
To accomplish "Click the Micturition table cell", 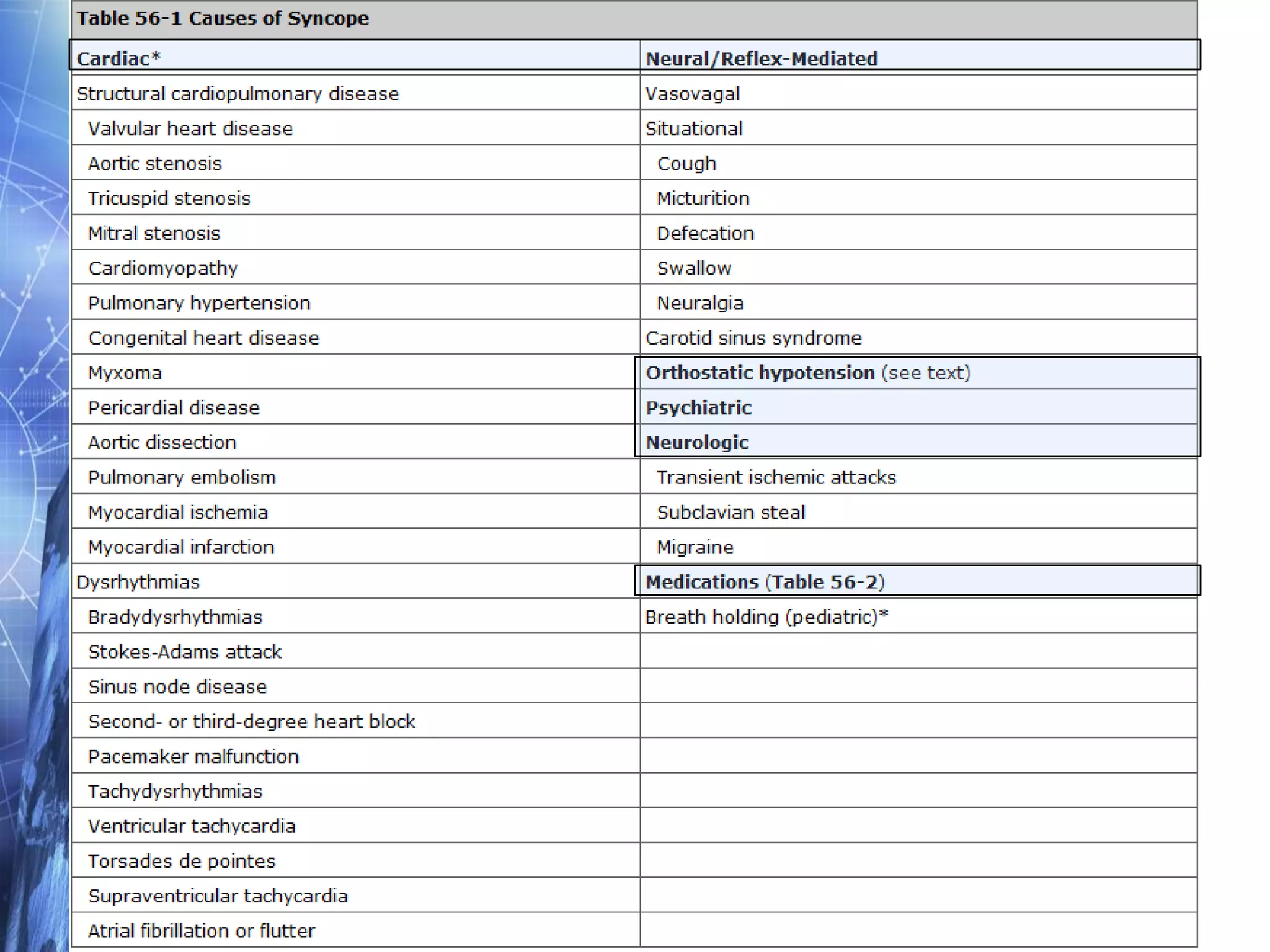I will pos(703,198).
